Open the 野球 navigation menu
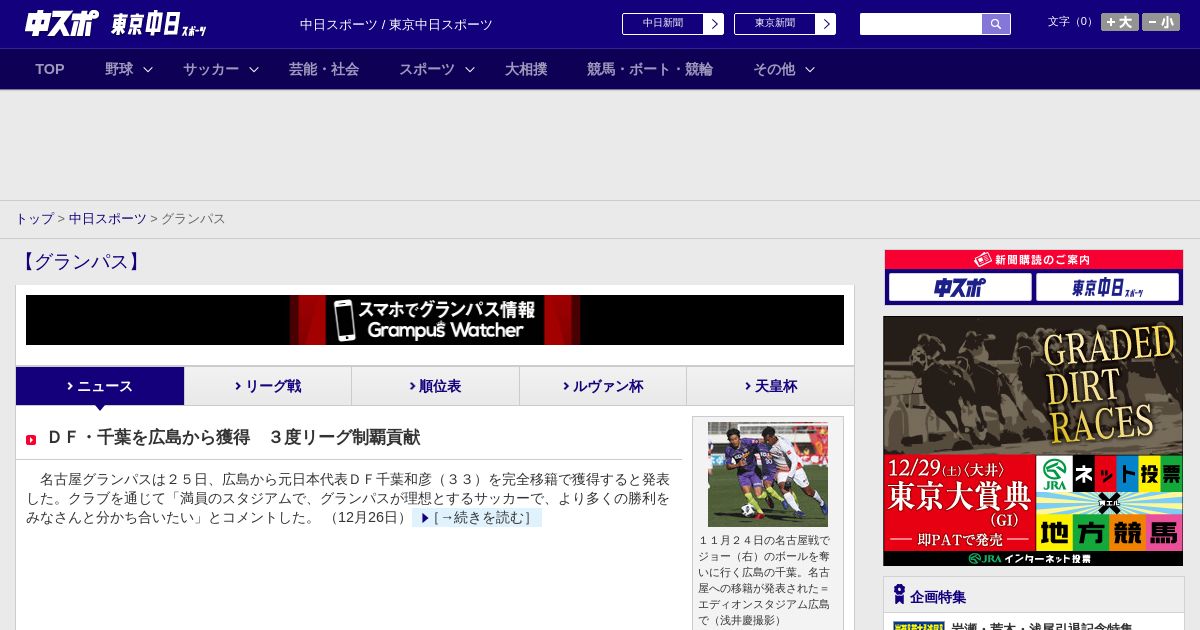 119,69
